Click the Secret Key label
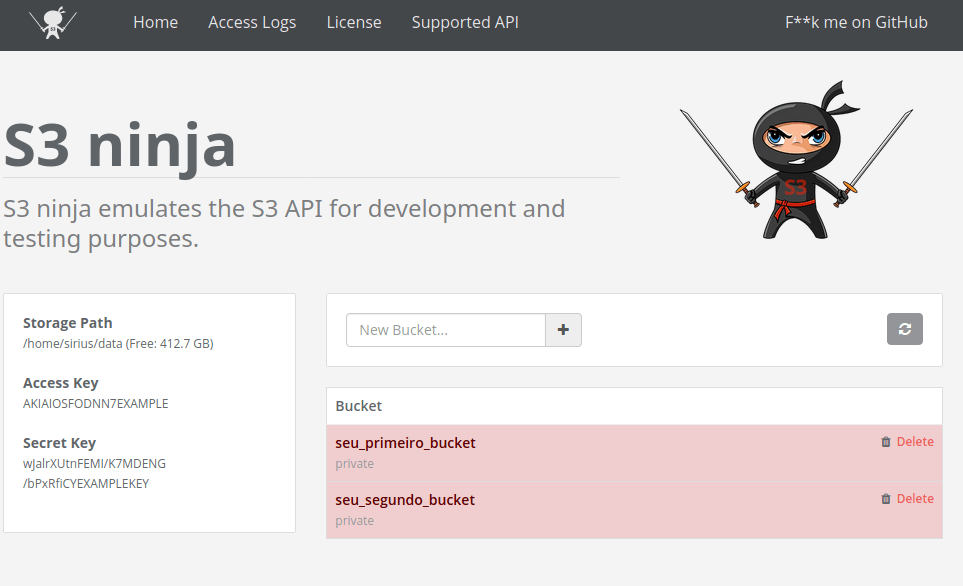Screen dimensions: 963x586 60,443
